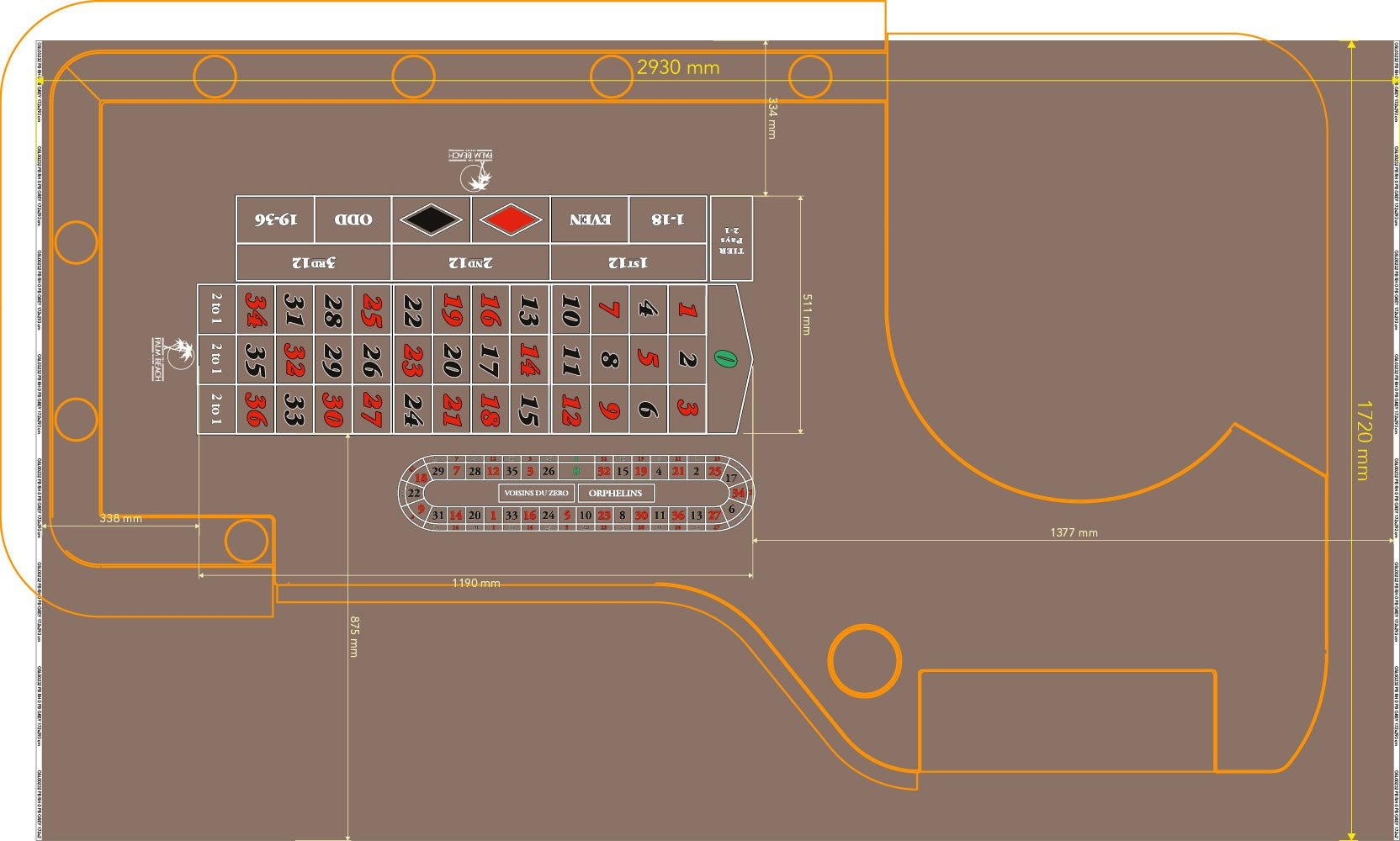Click the 2 to 1 box next to 34
1400x841 pixels.
pos(216,309)
